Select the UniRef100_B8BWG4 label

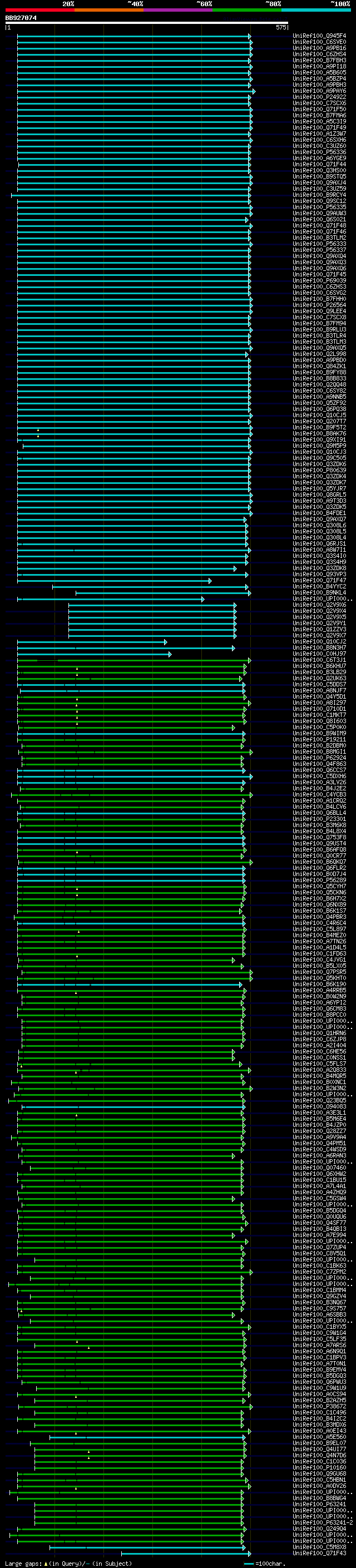(x=319, y=1498)
